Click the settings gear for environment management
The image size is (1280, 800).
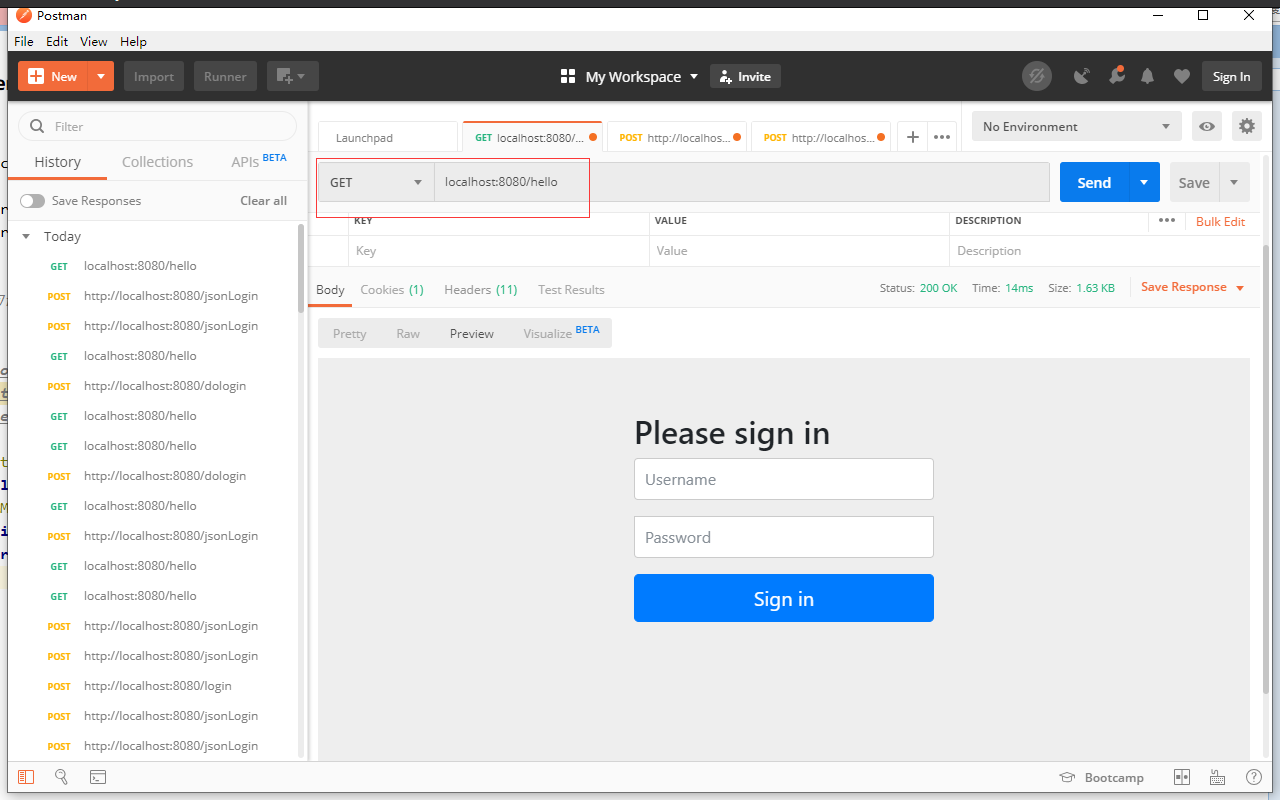[x=1246, y=127]
